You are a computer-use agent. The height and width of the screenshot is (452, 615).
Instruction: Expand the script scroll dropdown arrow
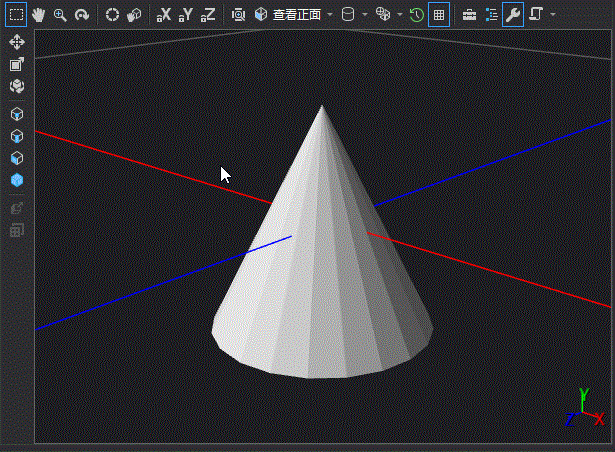tap(553, 15)
